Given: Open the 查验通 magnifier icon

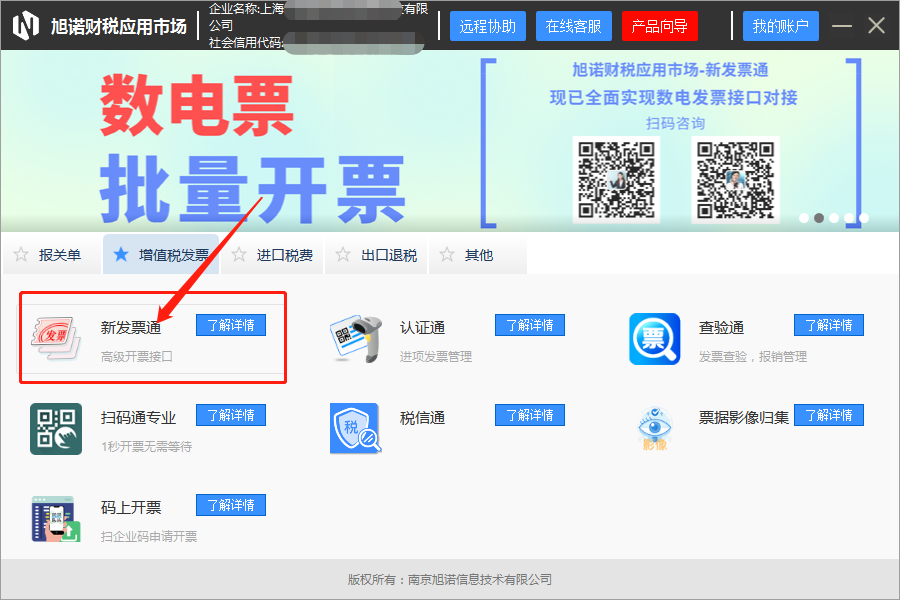Looking at the screenshot, I should (x=654, y=339).
